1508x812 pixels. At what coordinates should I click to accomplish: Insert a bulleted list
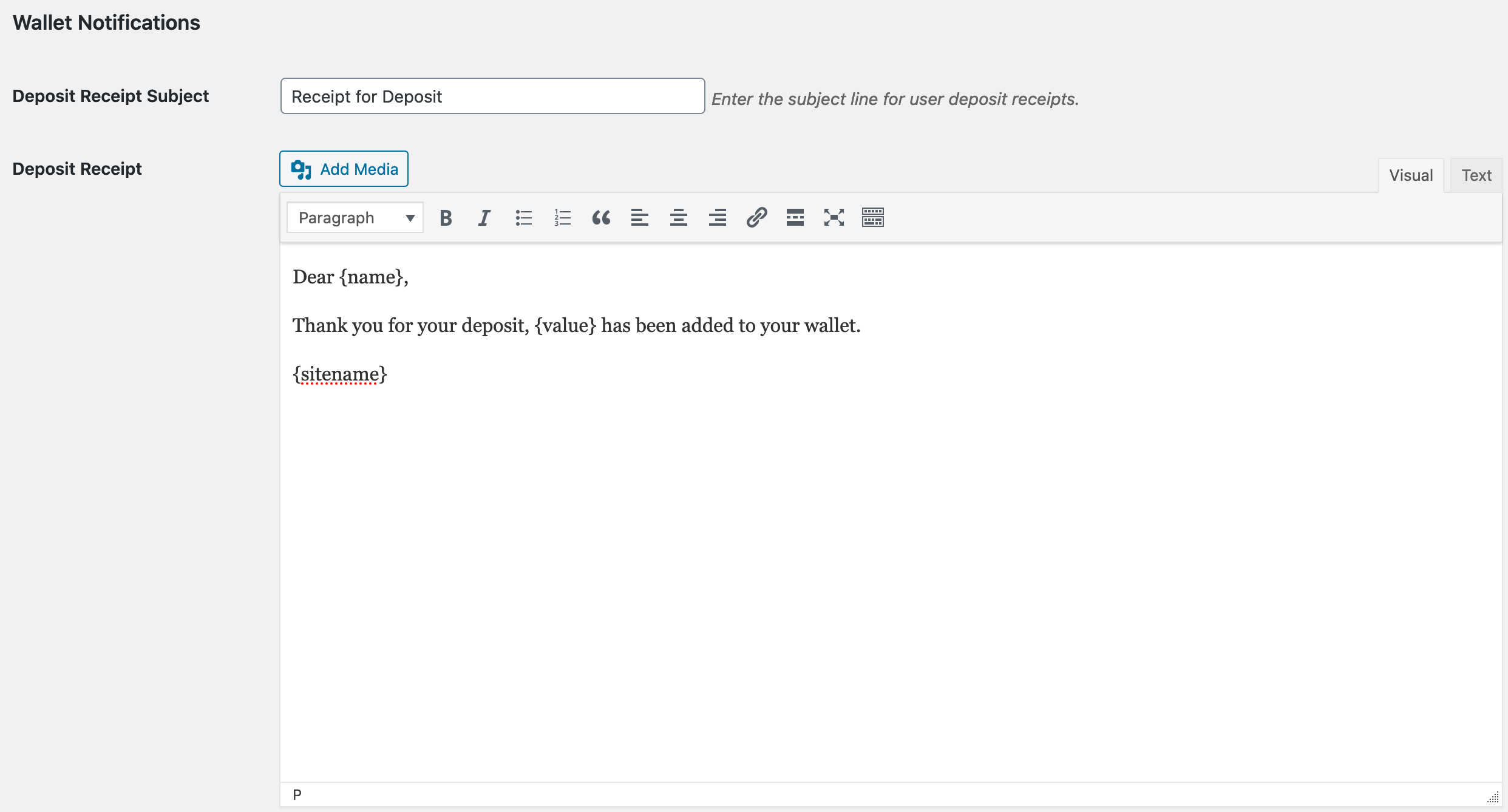523,218
